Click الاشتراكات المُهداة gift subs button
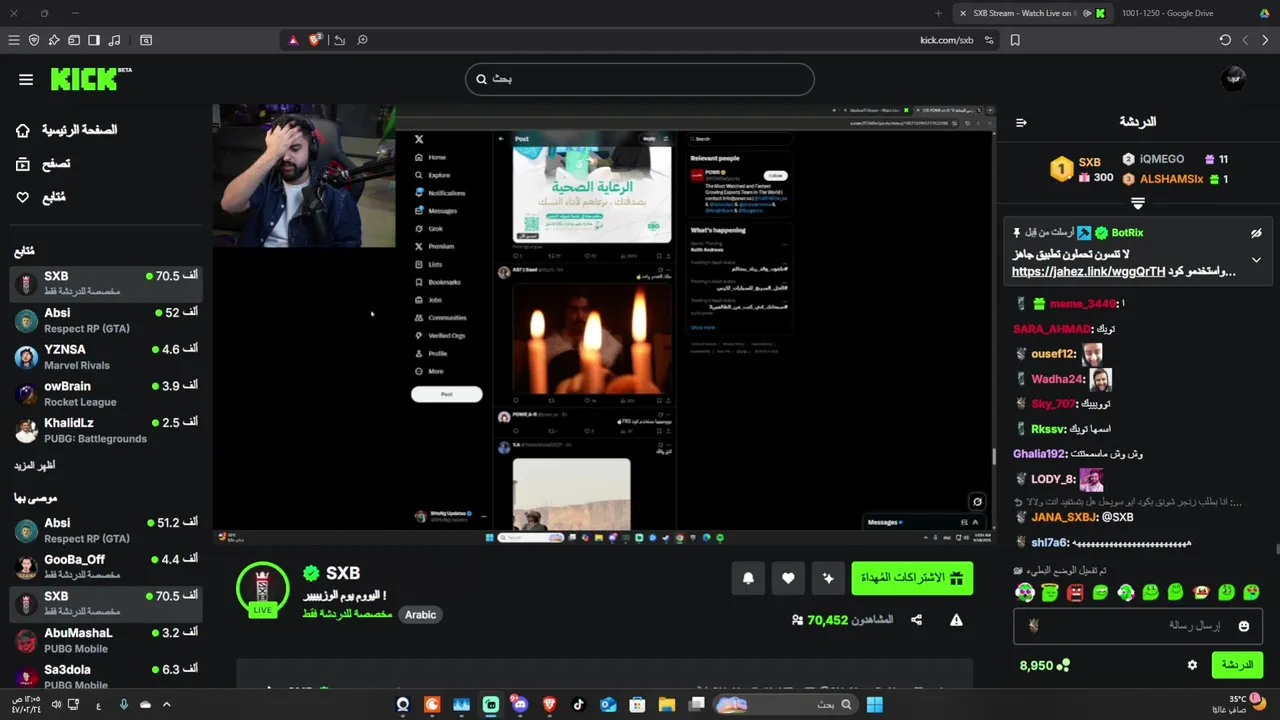Viewport: 1280px width, 720px height. click(912, 578)
